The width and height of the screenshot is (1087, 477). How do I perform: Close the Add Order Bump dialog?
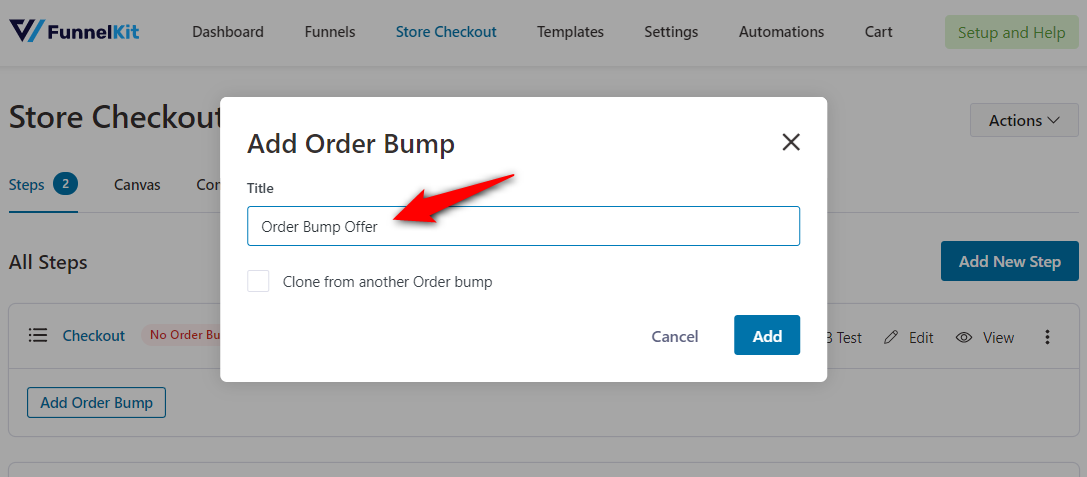tap(791, 143)
